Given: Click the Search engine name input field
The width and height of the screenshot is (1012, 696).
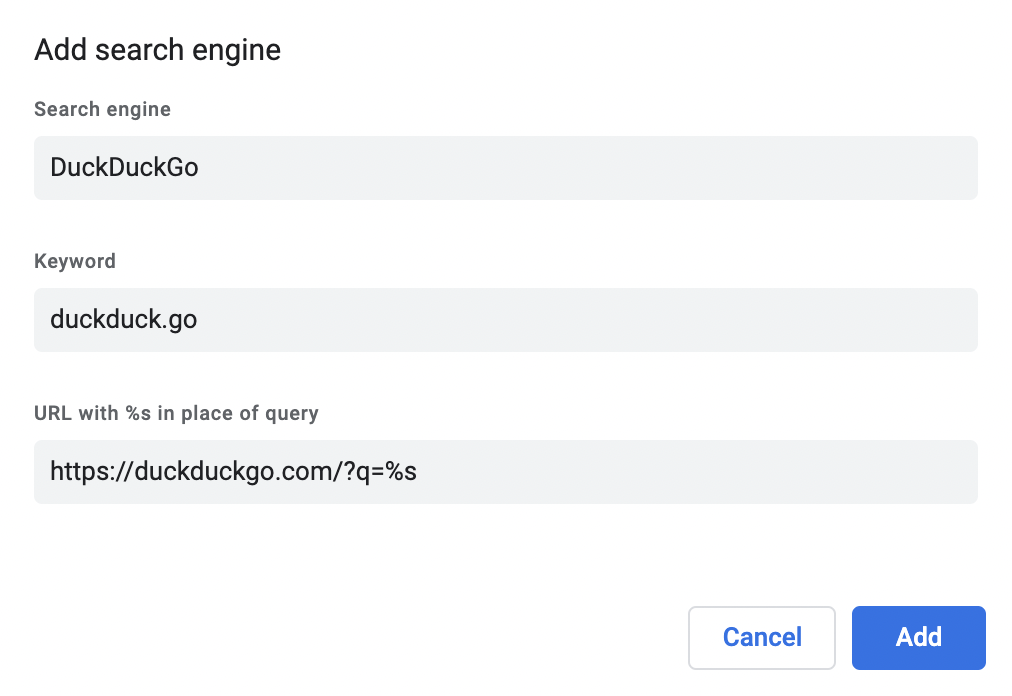Looking at the screenshot, I should point(506,167).
